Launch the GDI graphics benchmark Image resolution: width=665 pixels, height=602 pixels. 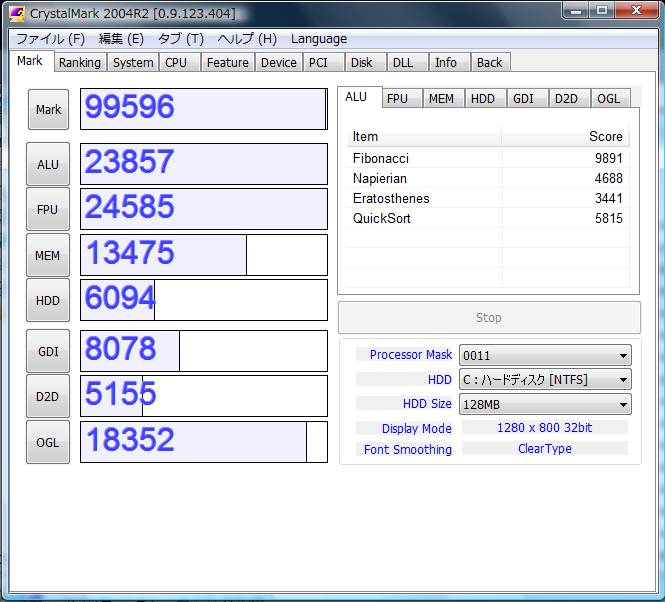[48, 351]
